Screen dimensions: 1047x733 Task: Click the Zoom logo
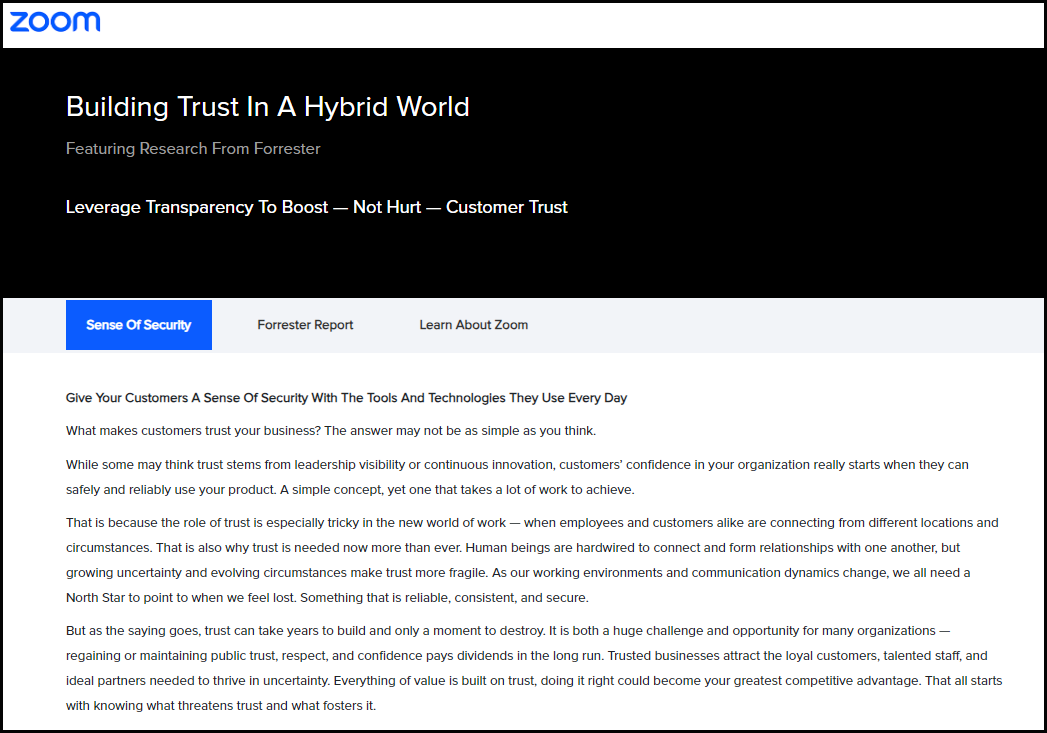pyautogui.click(x=55, y=22)
